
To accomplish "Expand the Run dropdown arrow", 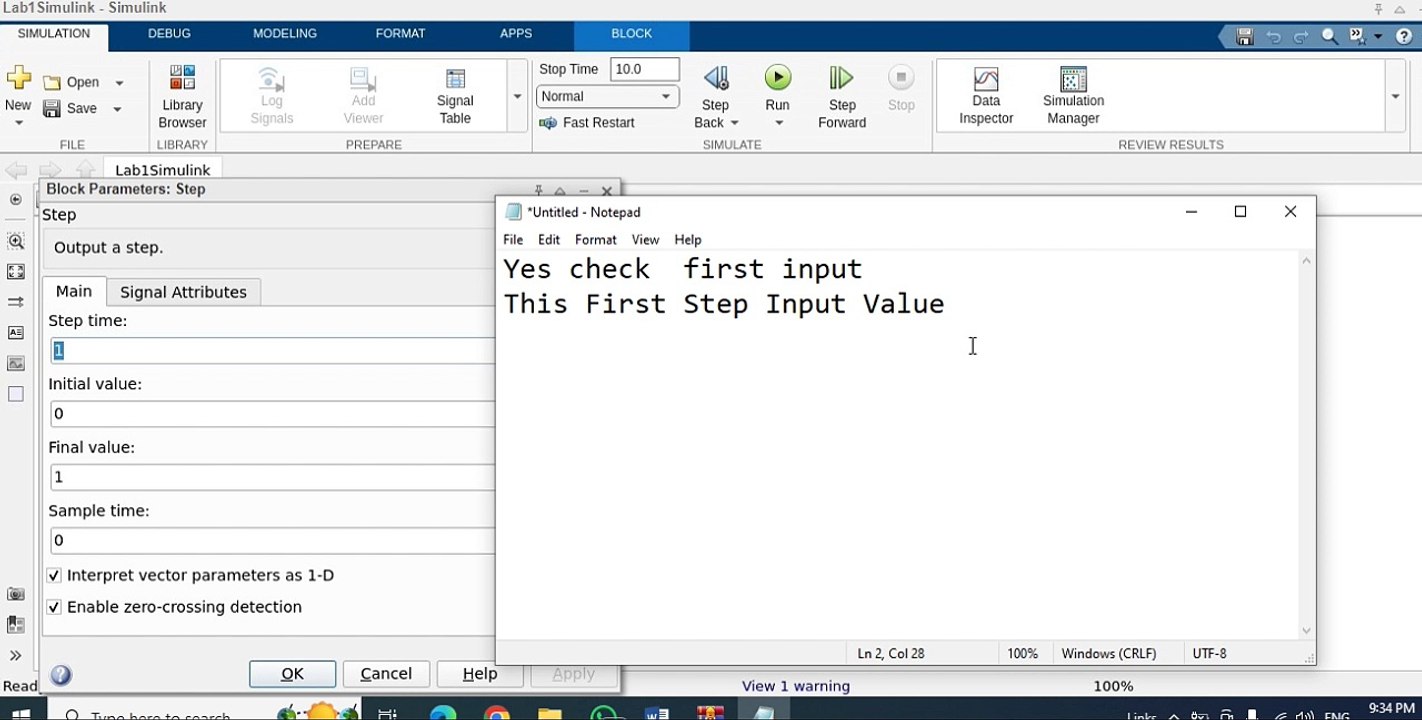I will coord(778,123).
